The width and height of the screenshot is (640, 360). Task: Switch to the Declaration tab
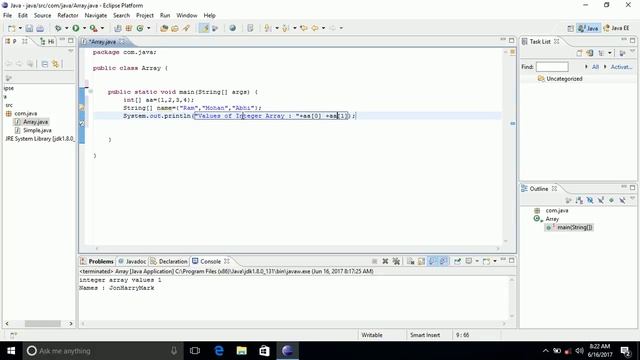click(x=169, y=261)
